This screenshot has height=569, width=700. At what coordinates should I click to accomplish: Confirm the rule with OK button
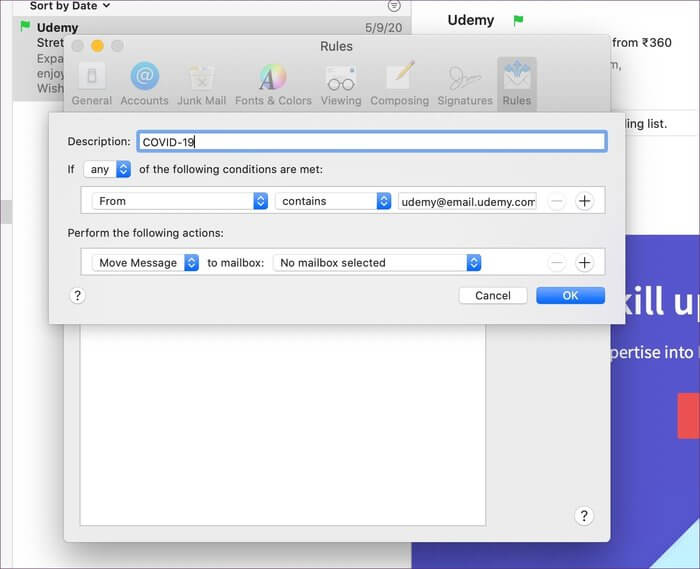(x=570, y=295)
